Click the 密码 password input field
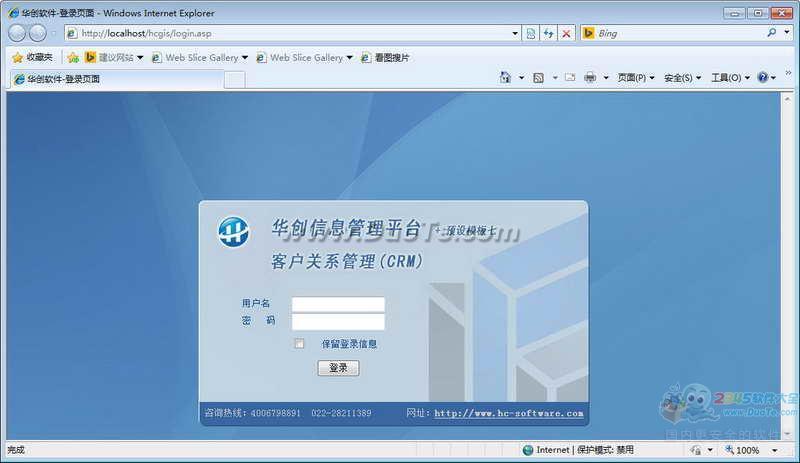 [x=338, y=322]
